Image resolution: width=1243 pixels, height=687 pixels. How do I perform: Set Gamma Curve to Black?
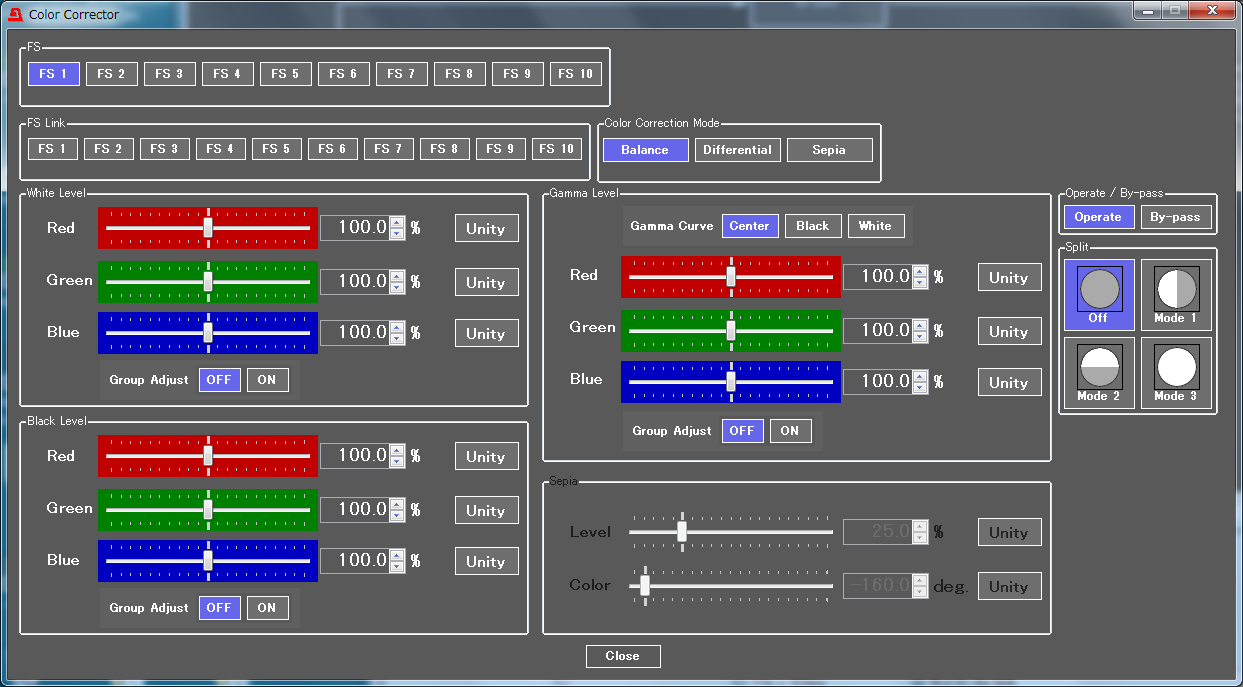[812, 226]
